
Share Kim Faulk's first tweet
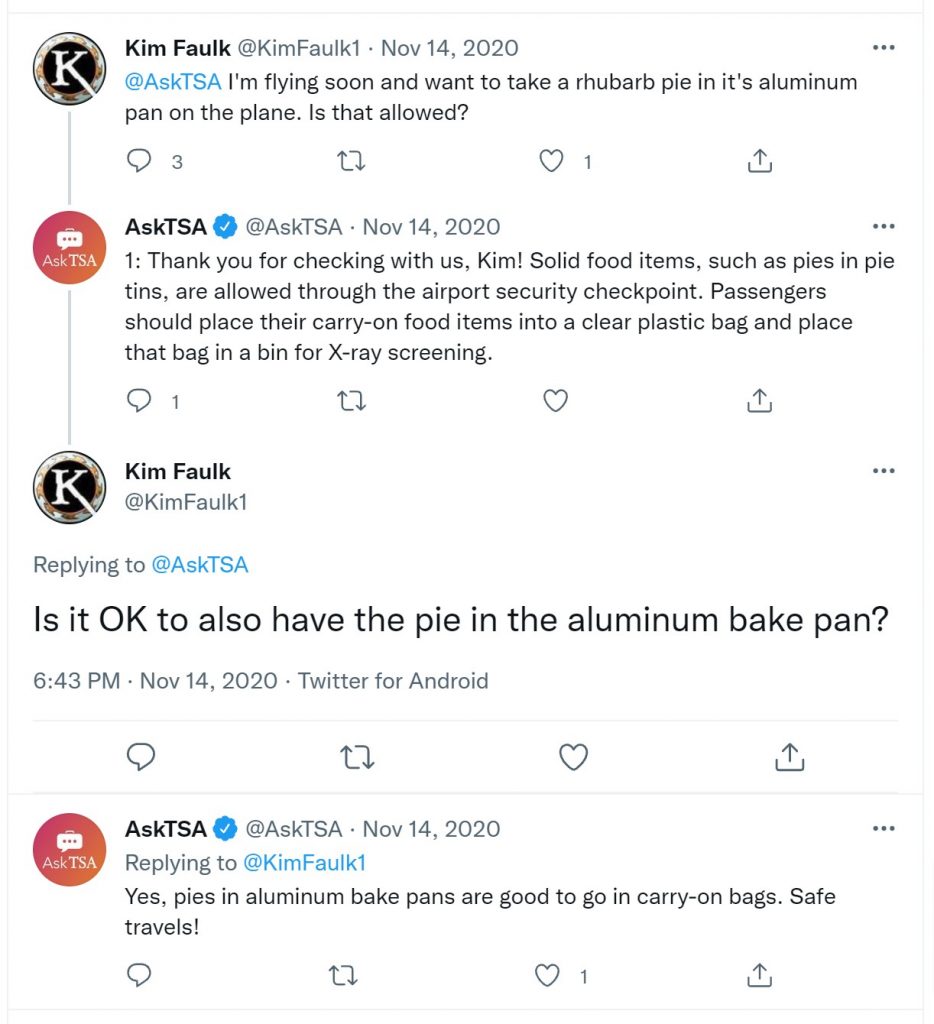pyautogui.click(x=759, y=161)
